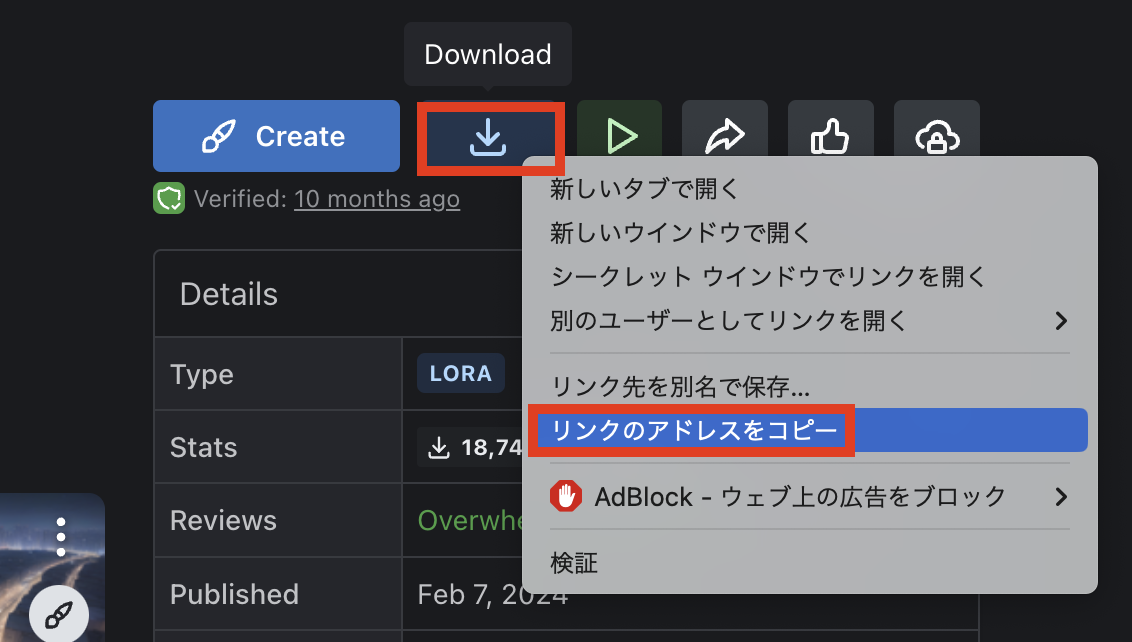The width and height of the screenshot is (1132, 642).
Task: Click the paintbrush icon at bottom left
Action: click(59, 613)
